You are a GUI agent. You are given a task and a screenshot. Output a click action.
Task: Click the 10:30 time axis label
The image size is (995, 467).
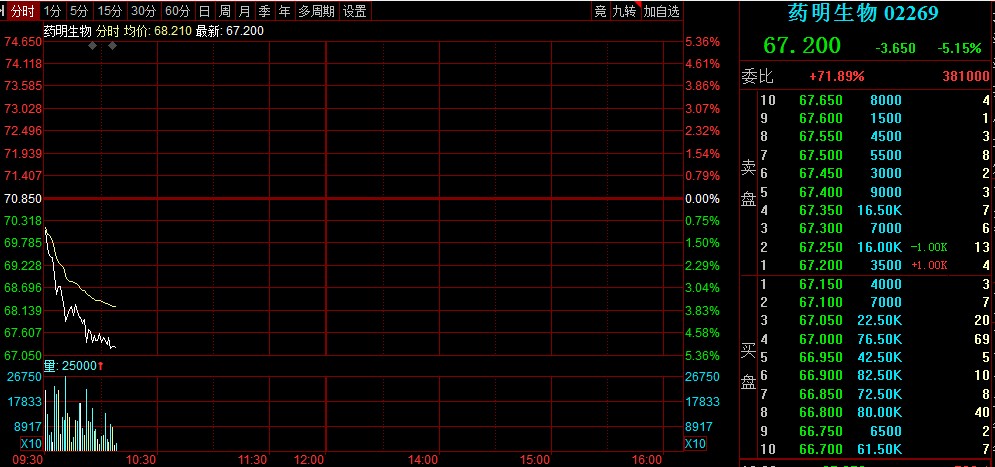[x=141, y=459]
